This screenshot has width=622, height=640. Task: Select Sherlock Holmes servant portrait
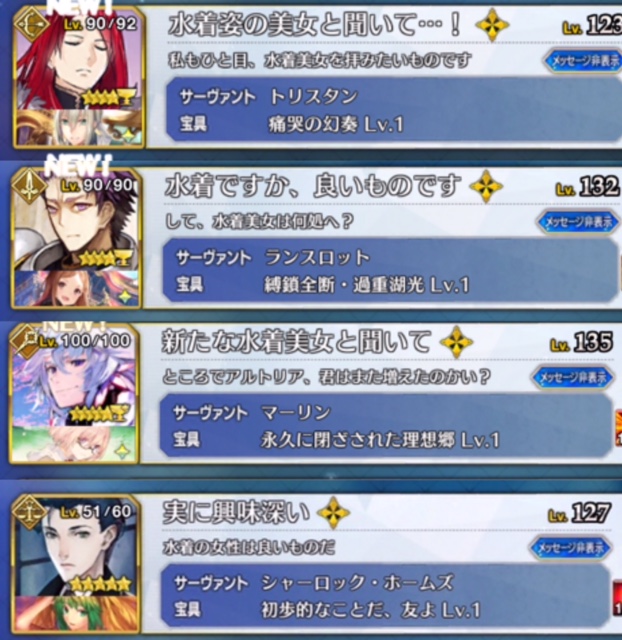[x=76, y=547]
